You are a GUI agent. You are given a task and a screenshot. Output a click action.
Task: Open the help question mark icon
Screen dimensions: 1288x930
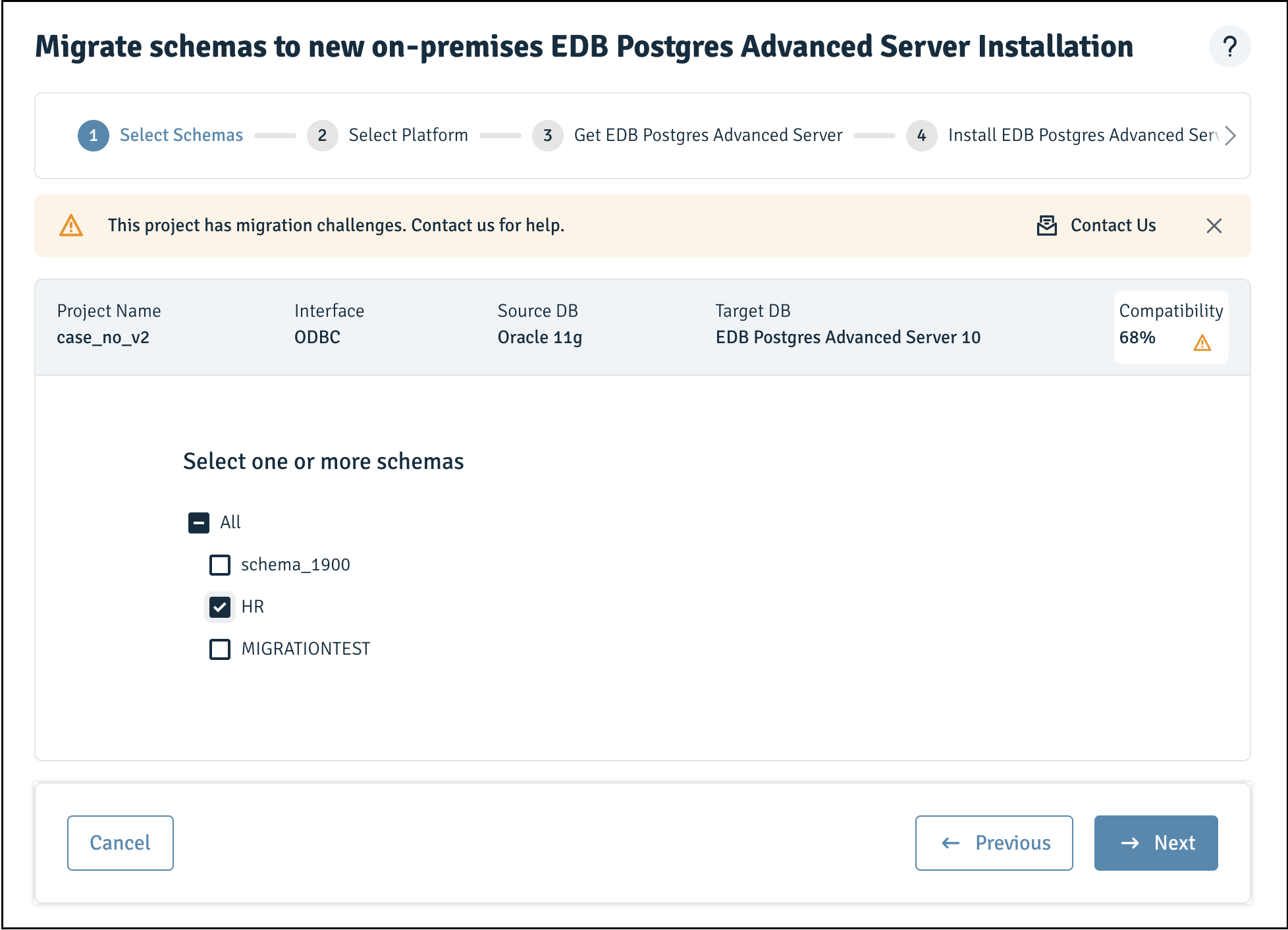coord(1229,46)
